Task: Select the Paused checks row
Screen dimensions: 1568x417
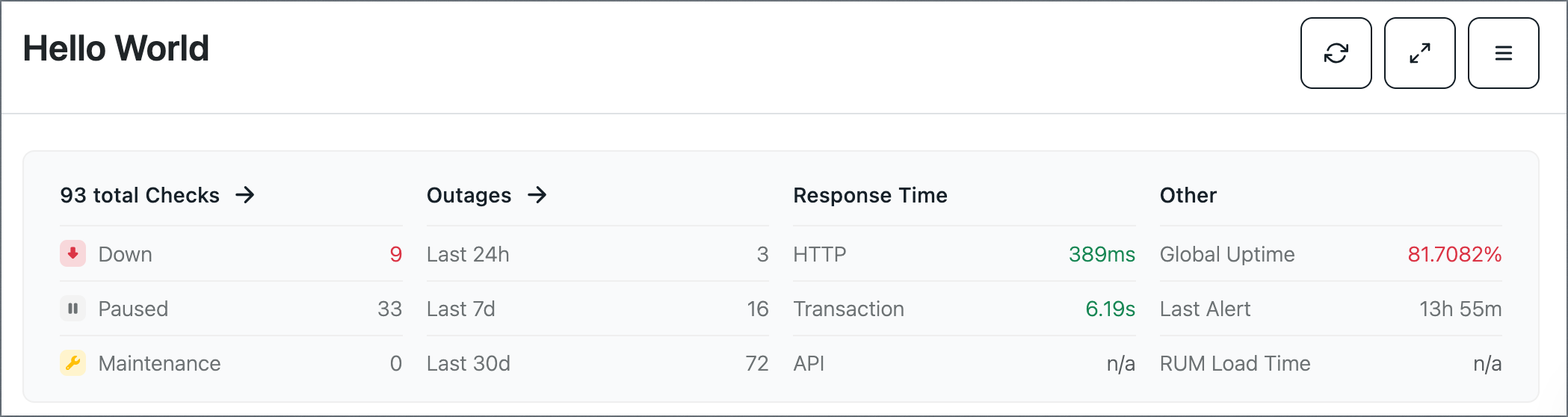Action: point(231,309)
